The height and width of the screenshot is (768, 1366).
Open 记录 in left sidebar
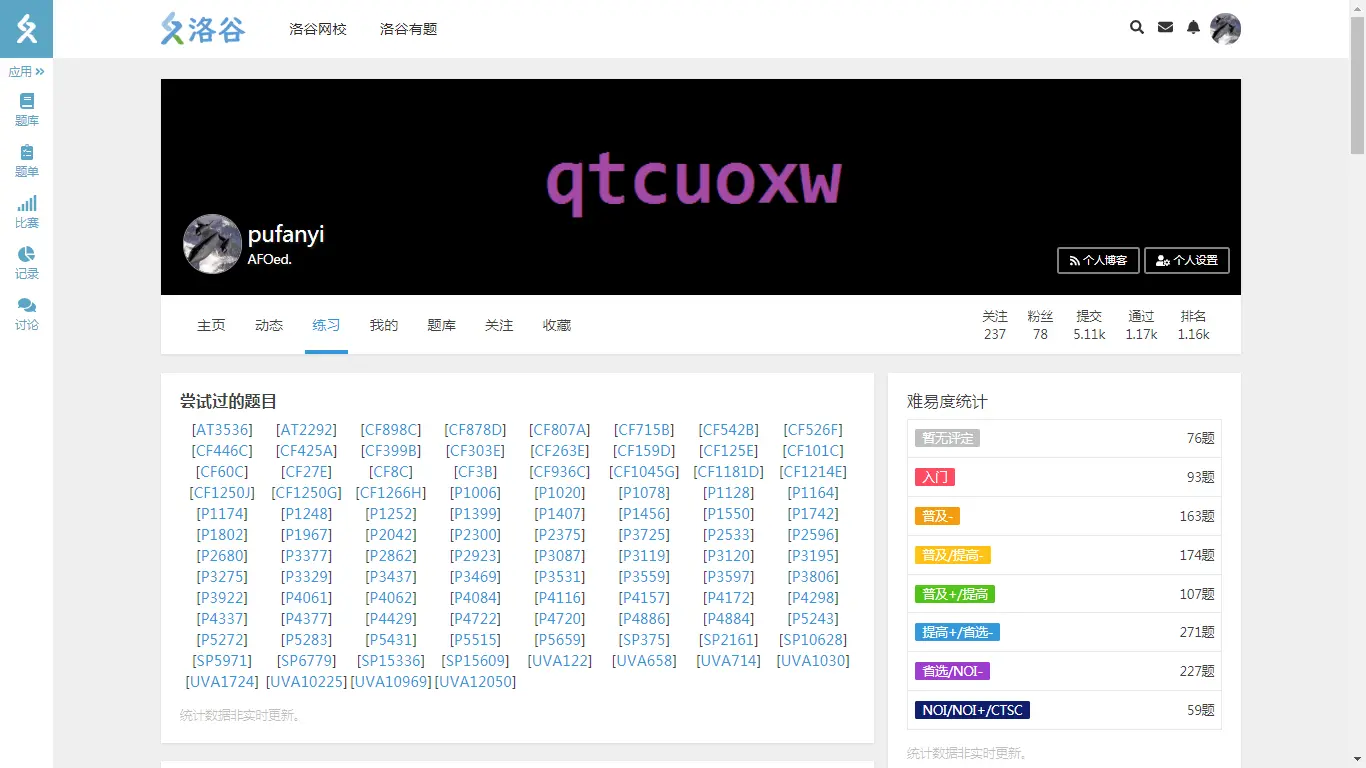(x=27, y=262)
